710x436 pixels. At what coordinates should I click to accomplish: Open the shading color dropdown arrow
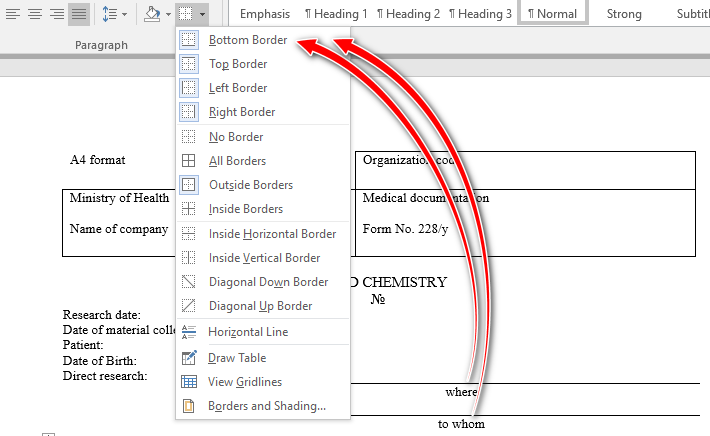167,14
